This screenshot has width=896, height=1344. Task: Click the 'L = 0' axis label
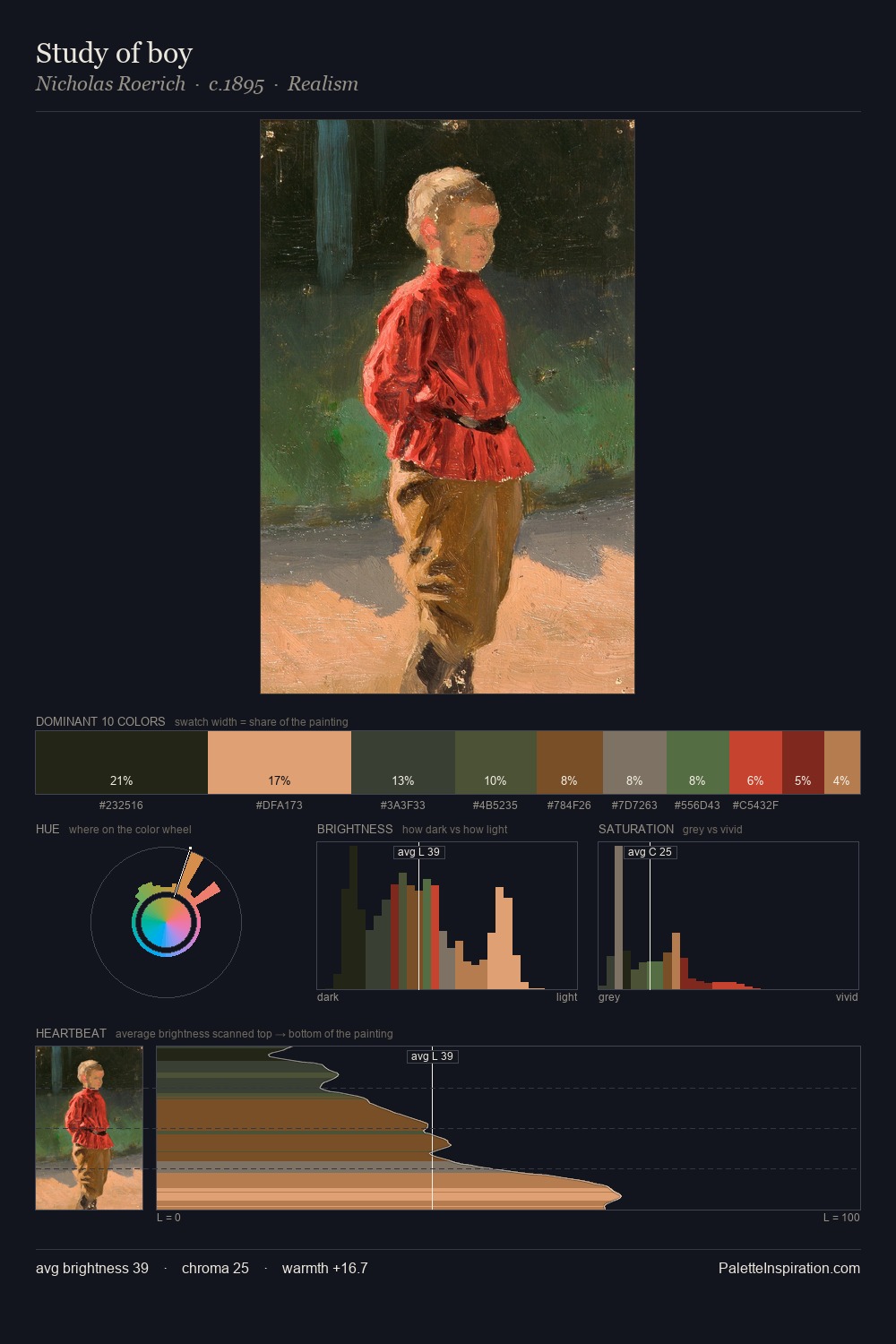pos(168,1218)
